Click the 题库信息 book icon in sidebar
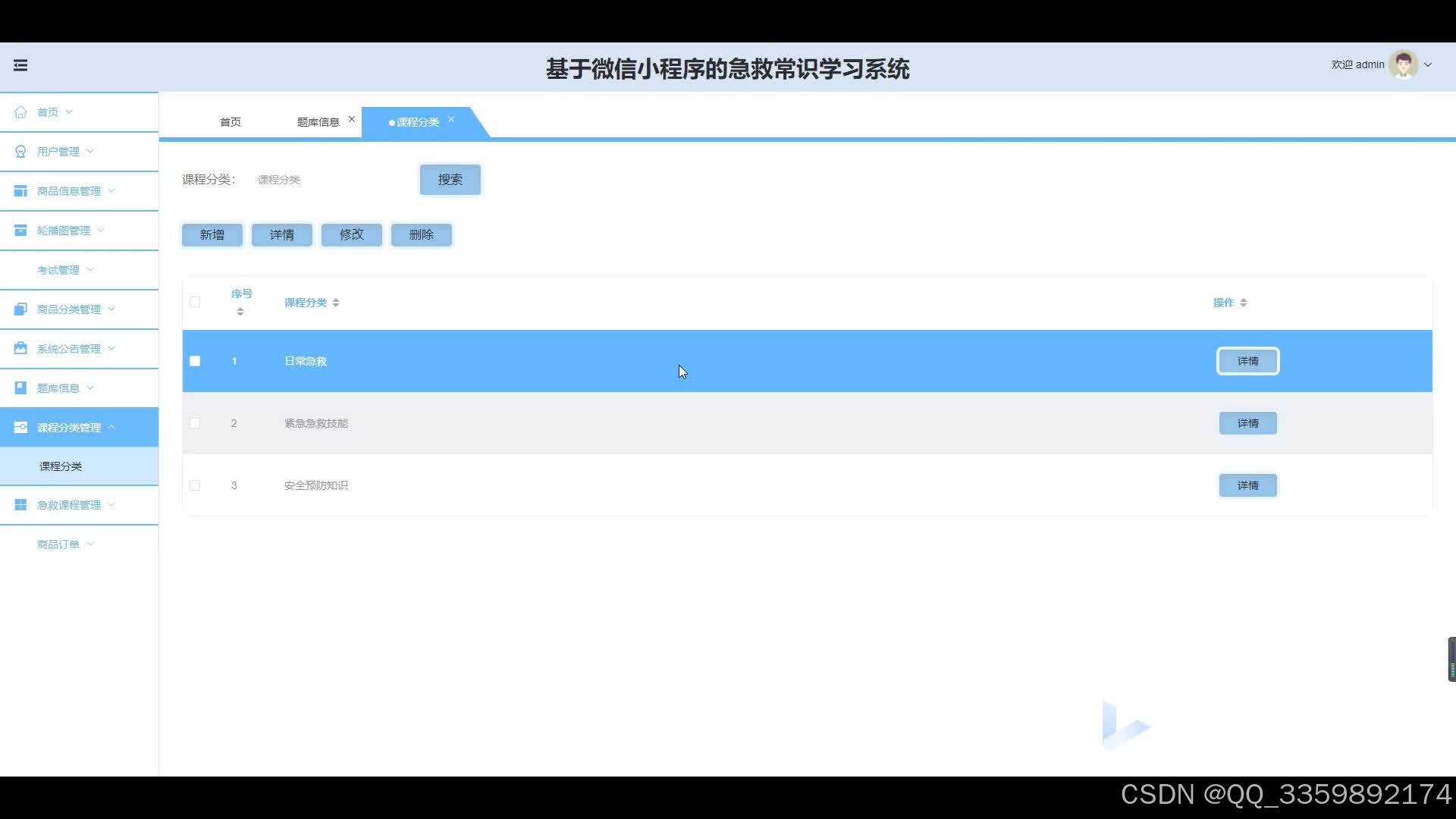 (x=20, y=388)
